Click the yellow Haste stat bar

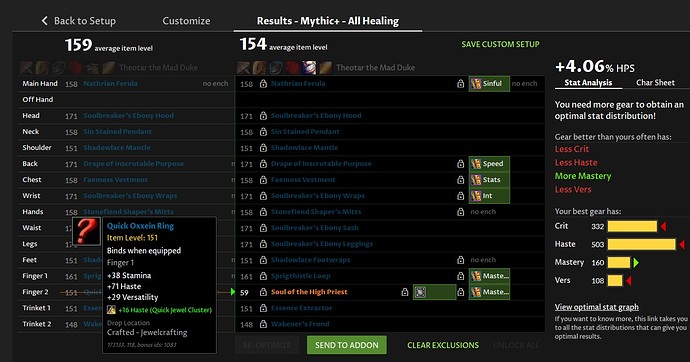641,244
